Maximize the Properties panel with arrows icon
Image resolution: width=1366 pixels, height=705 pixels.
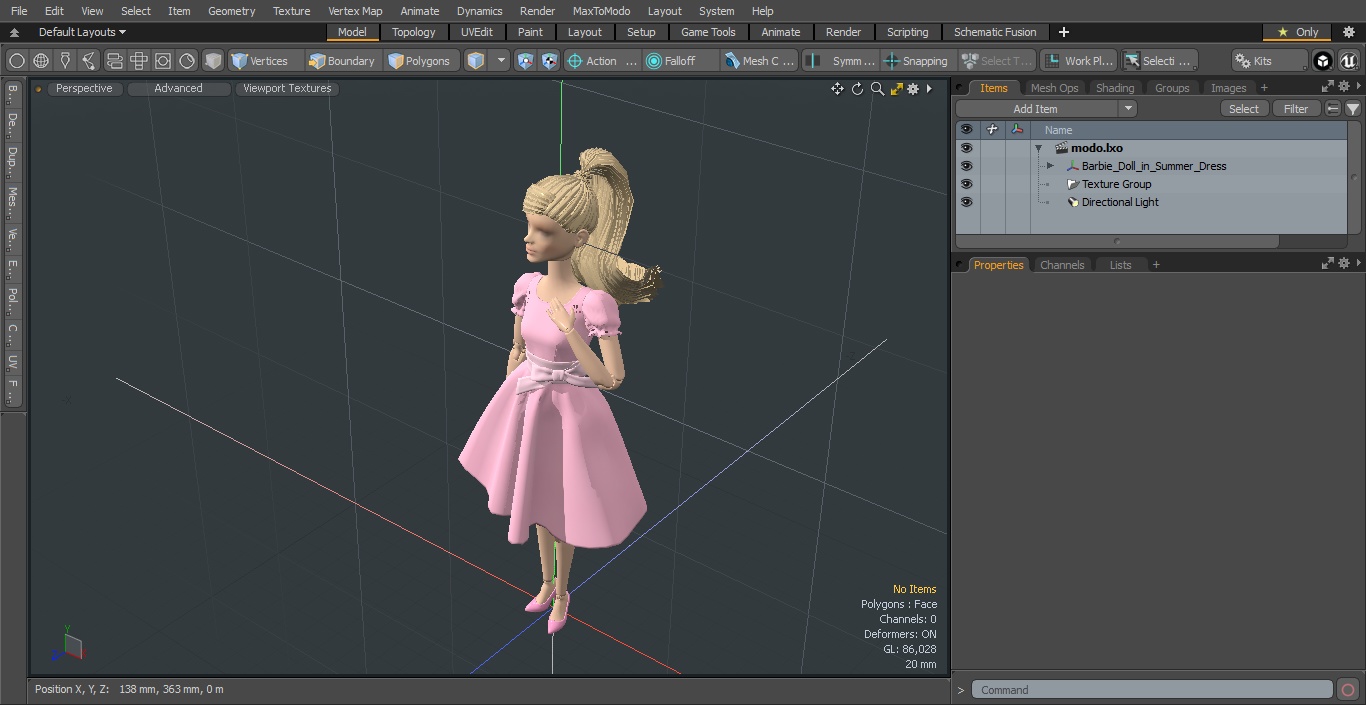tap(1328, 264)
